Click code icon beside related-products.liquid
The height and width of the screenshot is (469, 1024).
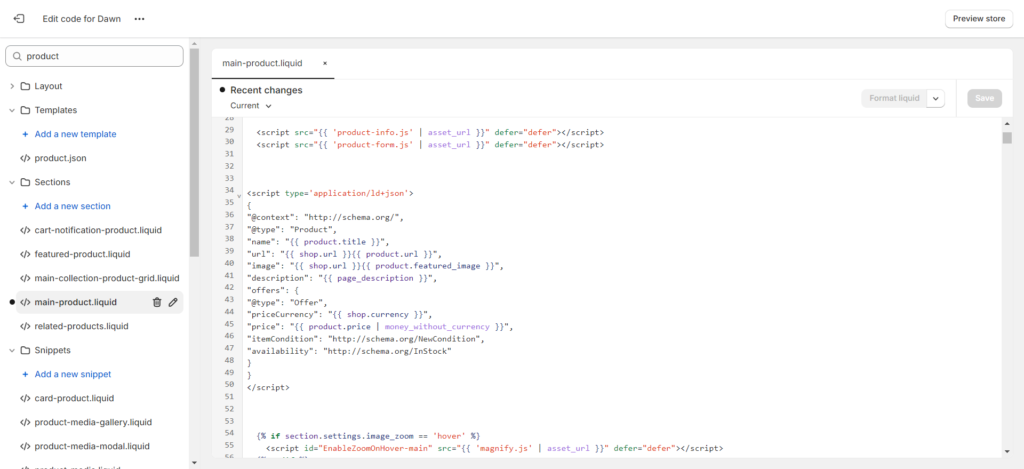coord(25,326)
